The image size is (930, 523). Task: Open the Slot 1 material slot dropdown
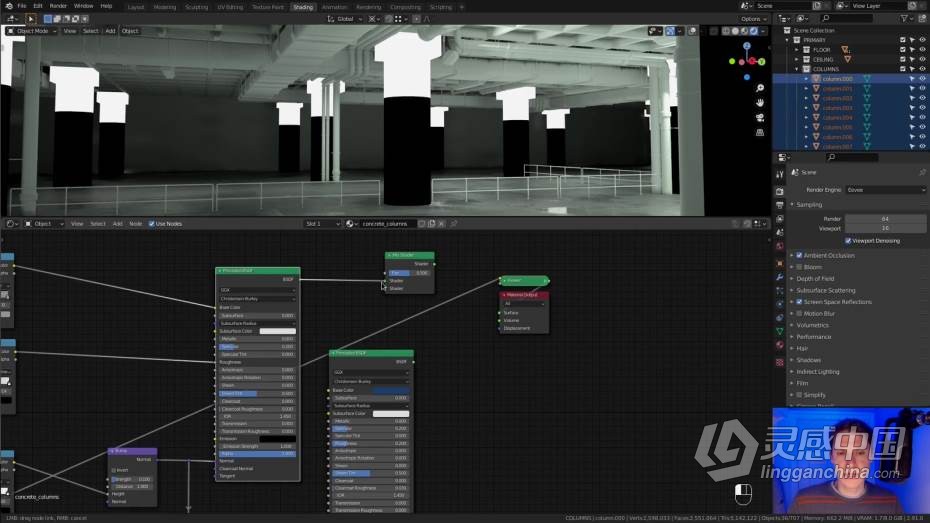pyautogui.click(x=322, y=224)
